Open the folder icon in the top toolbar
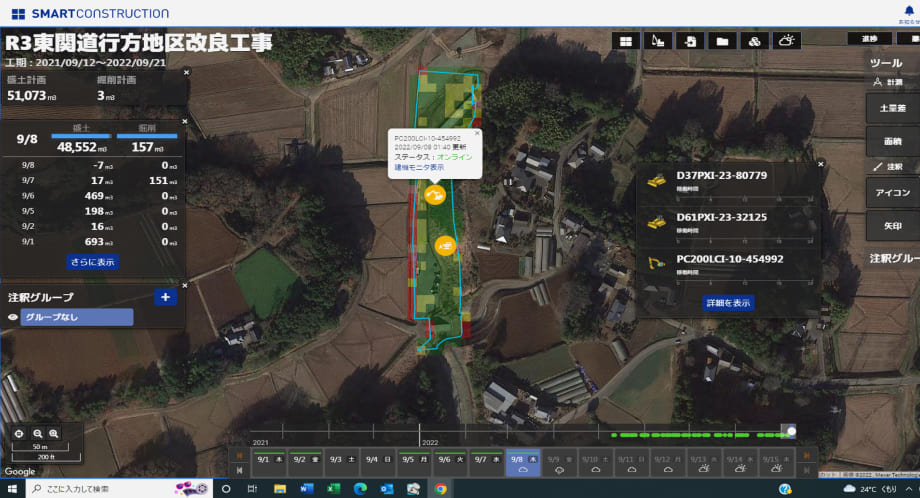 coord(722,41)
